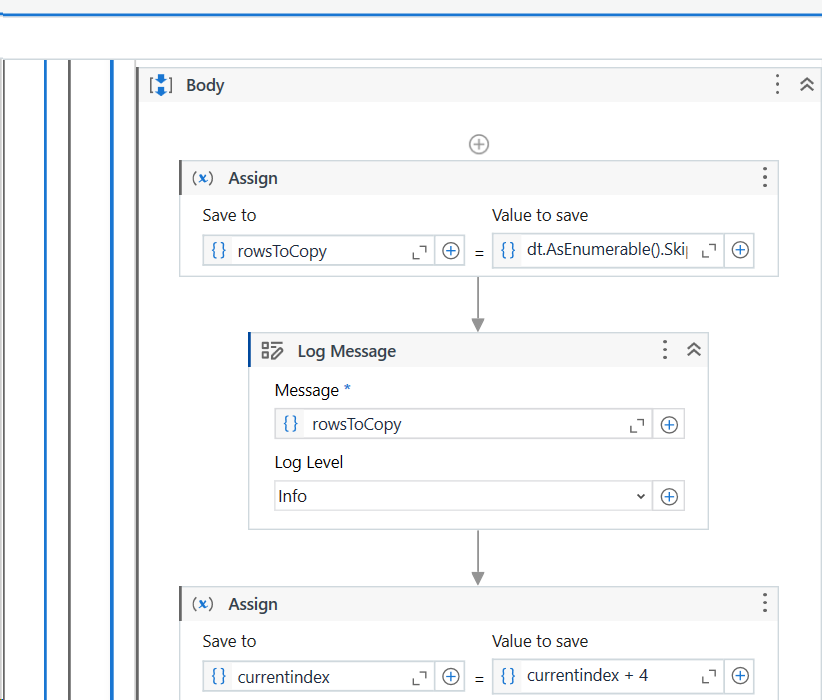Add activity via plus above first Assign
822x700 pixels.
tap(479, 144)
